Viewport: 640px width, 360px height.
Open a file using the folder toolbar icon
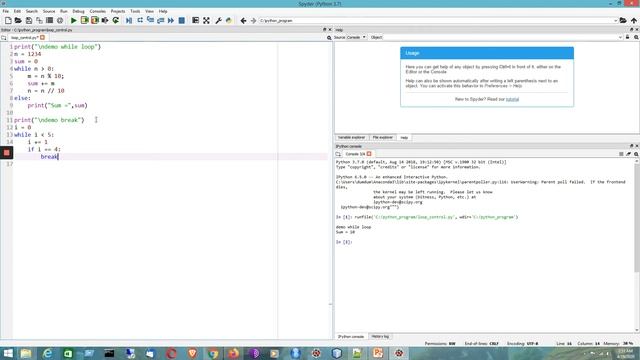[18, 20]
